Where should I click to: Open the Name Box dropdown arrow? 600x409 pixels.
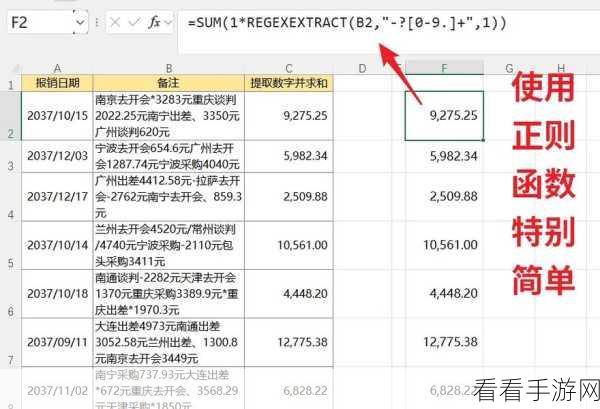point(80,23)
